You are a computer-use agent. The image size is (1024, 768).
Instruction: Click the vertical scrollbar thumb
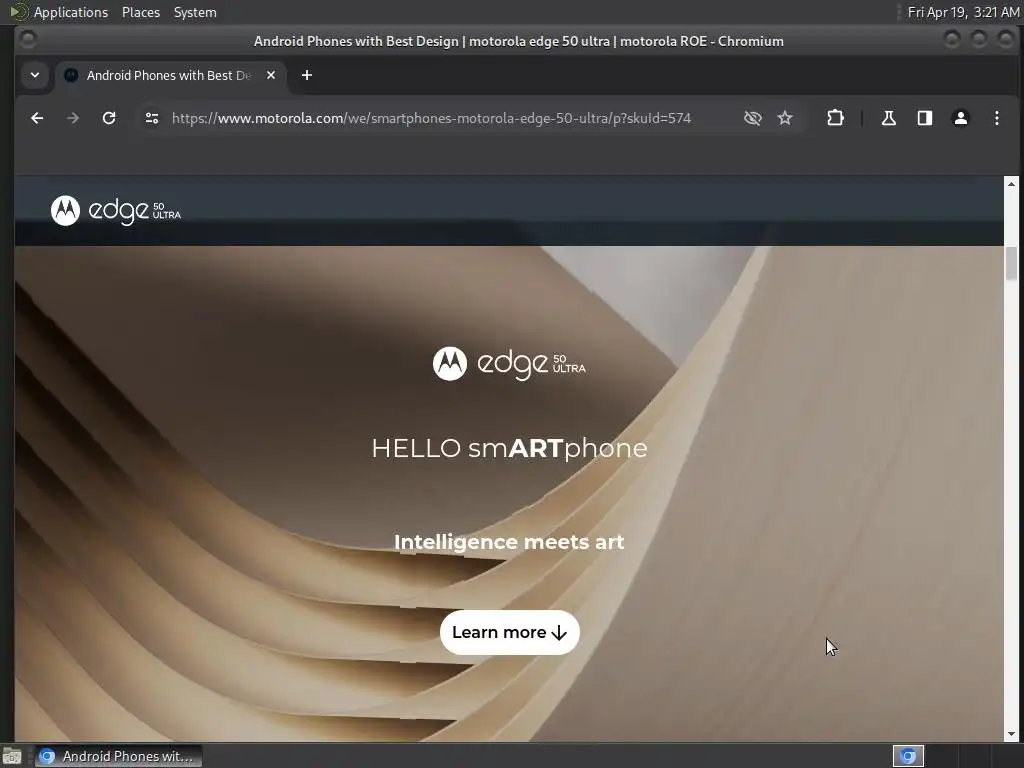1012,264
